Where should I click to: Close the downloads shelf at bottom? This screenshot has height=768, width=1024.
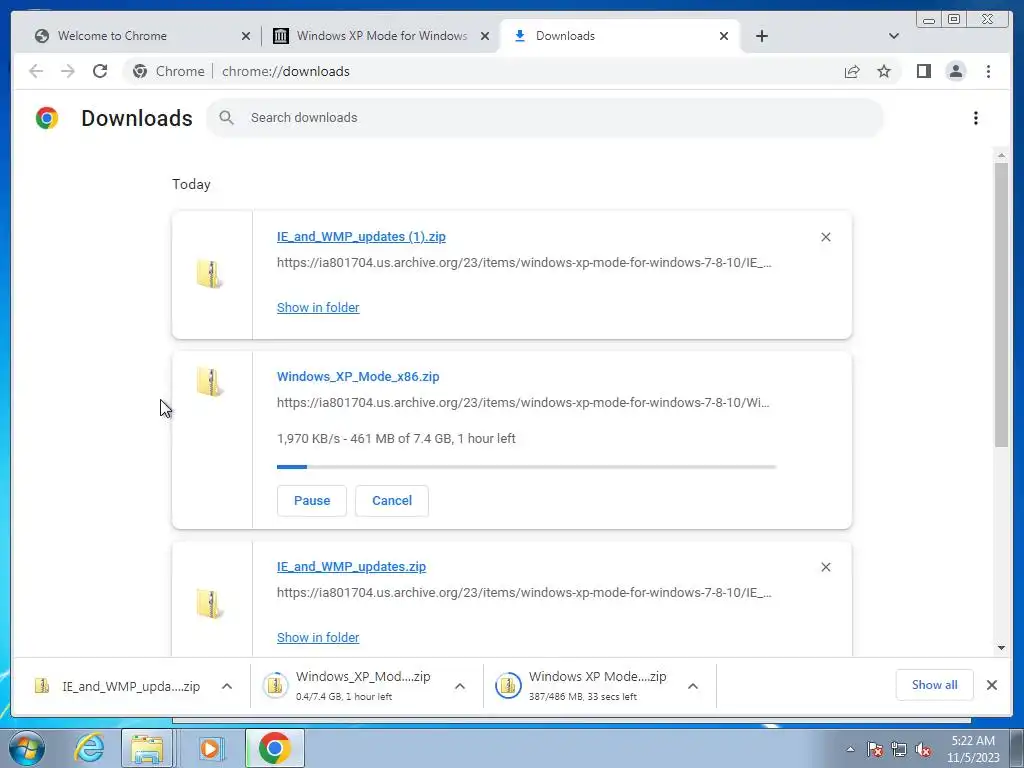point(991,685)
